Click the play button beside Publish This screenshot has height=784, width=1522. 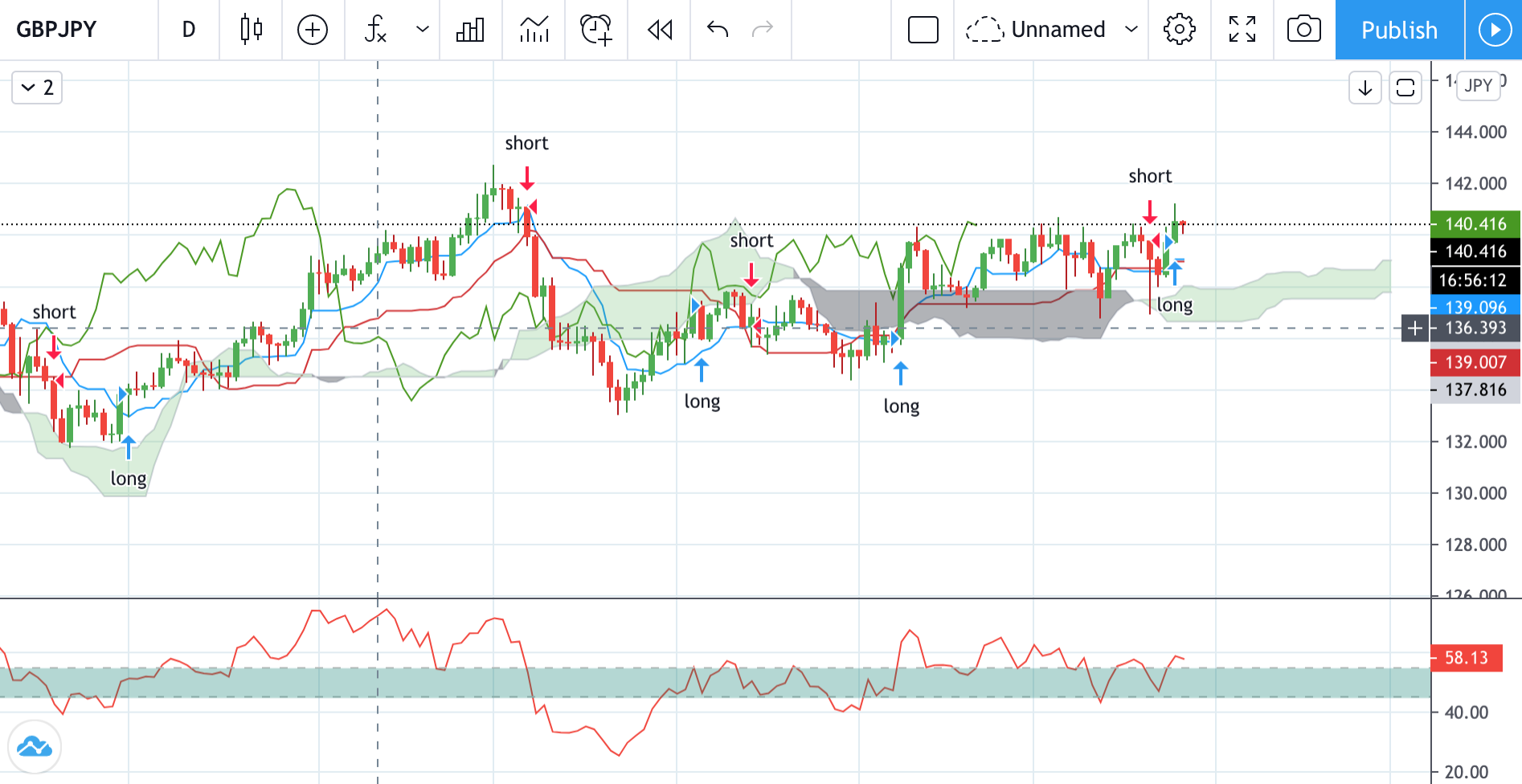pyautogui.click(x=1494, y=30)
